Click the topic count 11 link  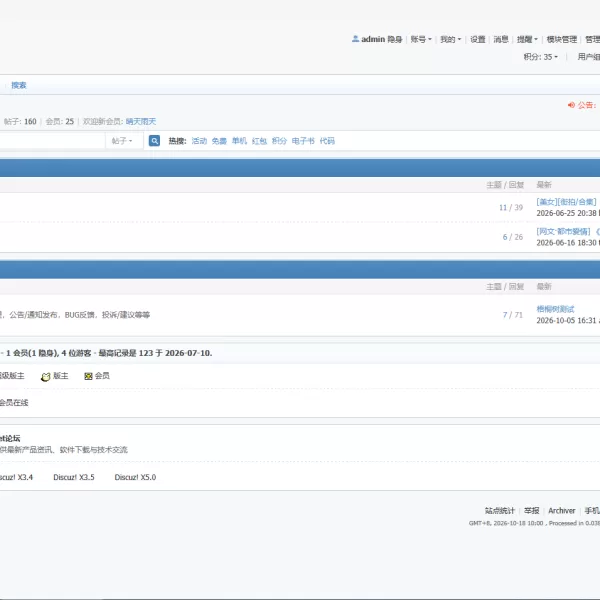pos(503,207)
